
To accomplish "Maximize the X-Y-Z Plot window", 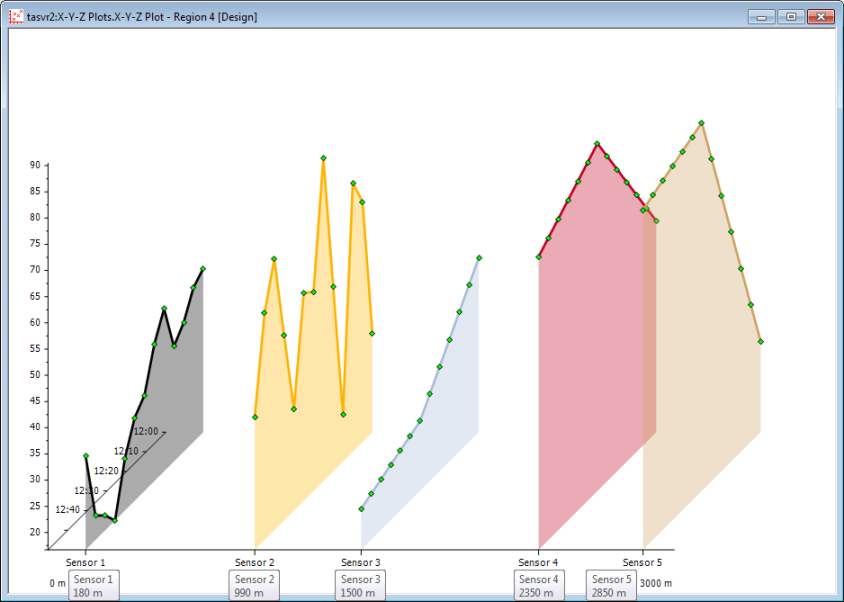I will tap(790, 17).
